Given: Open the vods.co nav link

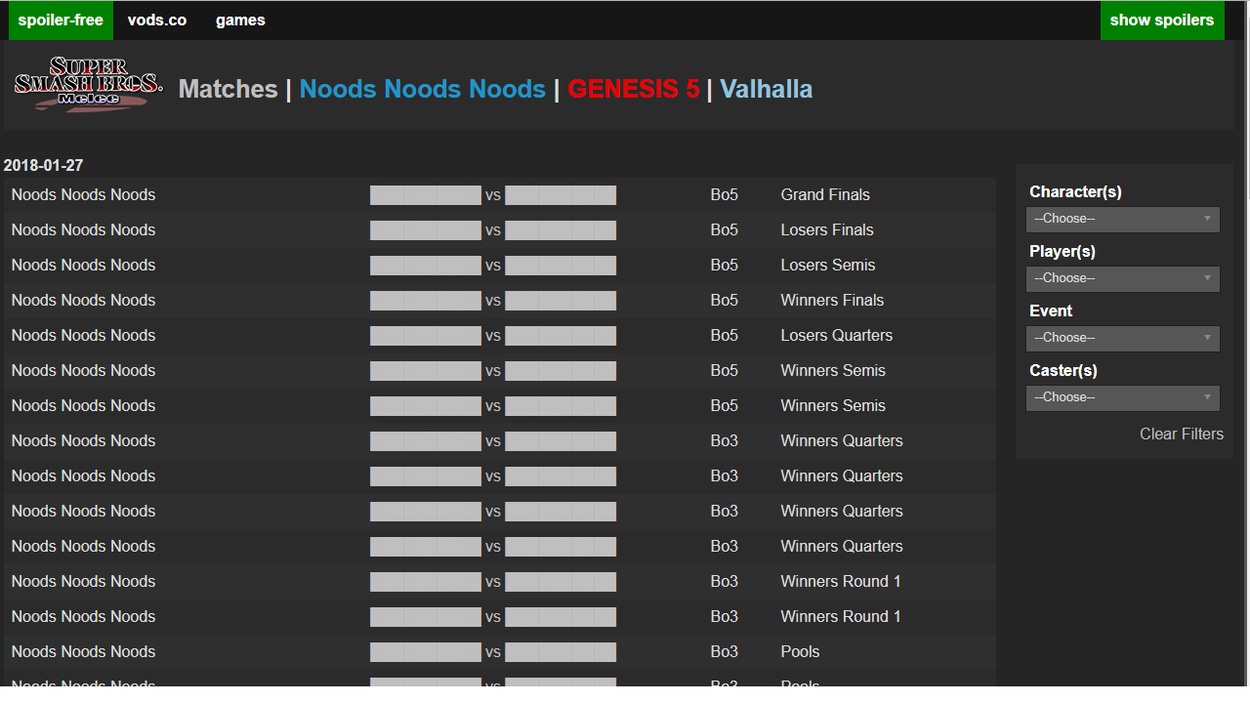Looking at the screenshot, I should click(x=157, y=20).
